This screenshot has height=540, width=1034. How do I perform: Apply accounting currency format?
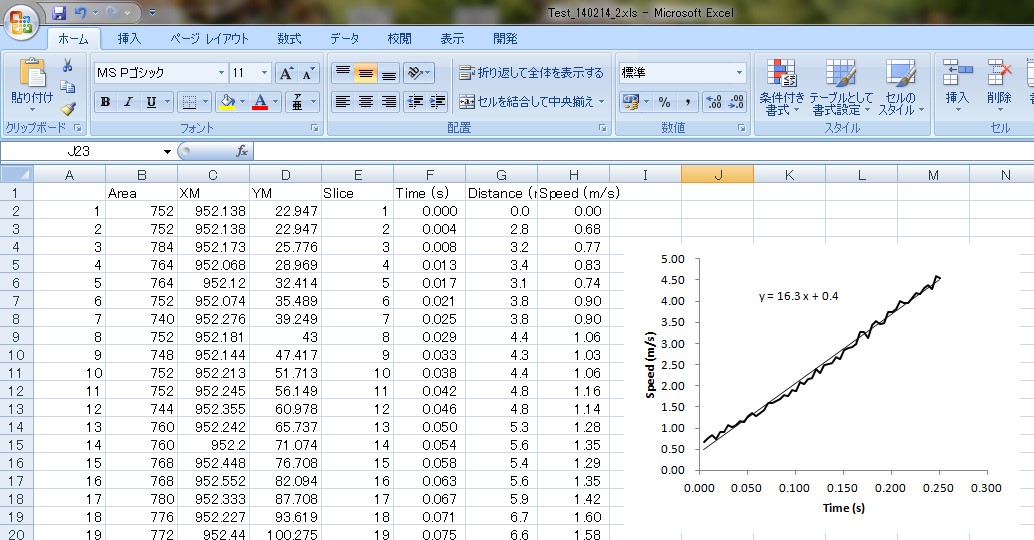pyautogui.click(x=631, y=102)
